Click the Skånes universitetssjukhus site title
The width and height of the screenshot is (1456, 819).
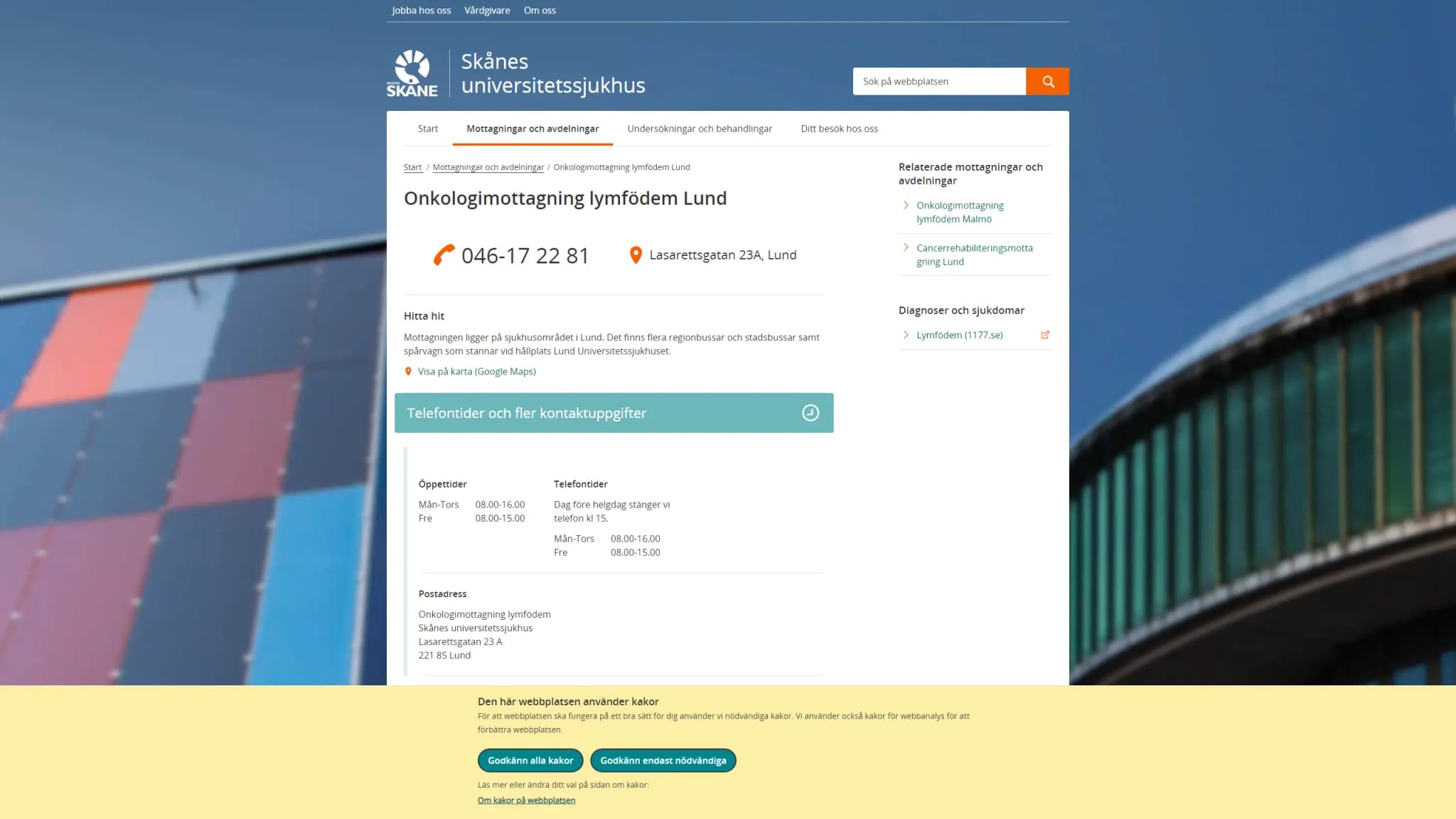(553, 73)
